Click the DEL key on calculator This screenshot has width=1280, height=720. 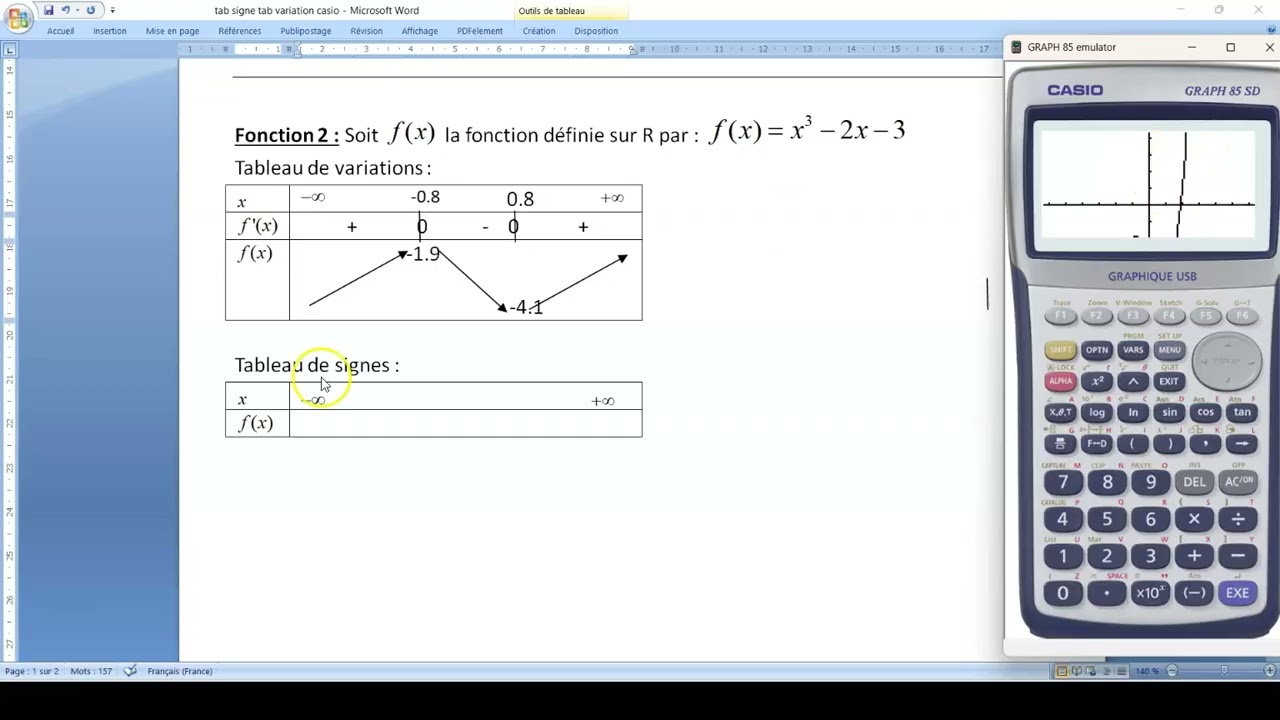click(1194, 482)
